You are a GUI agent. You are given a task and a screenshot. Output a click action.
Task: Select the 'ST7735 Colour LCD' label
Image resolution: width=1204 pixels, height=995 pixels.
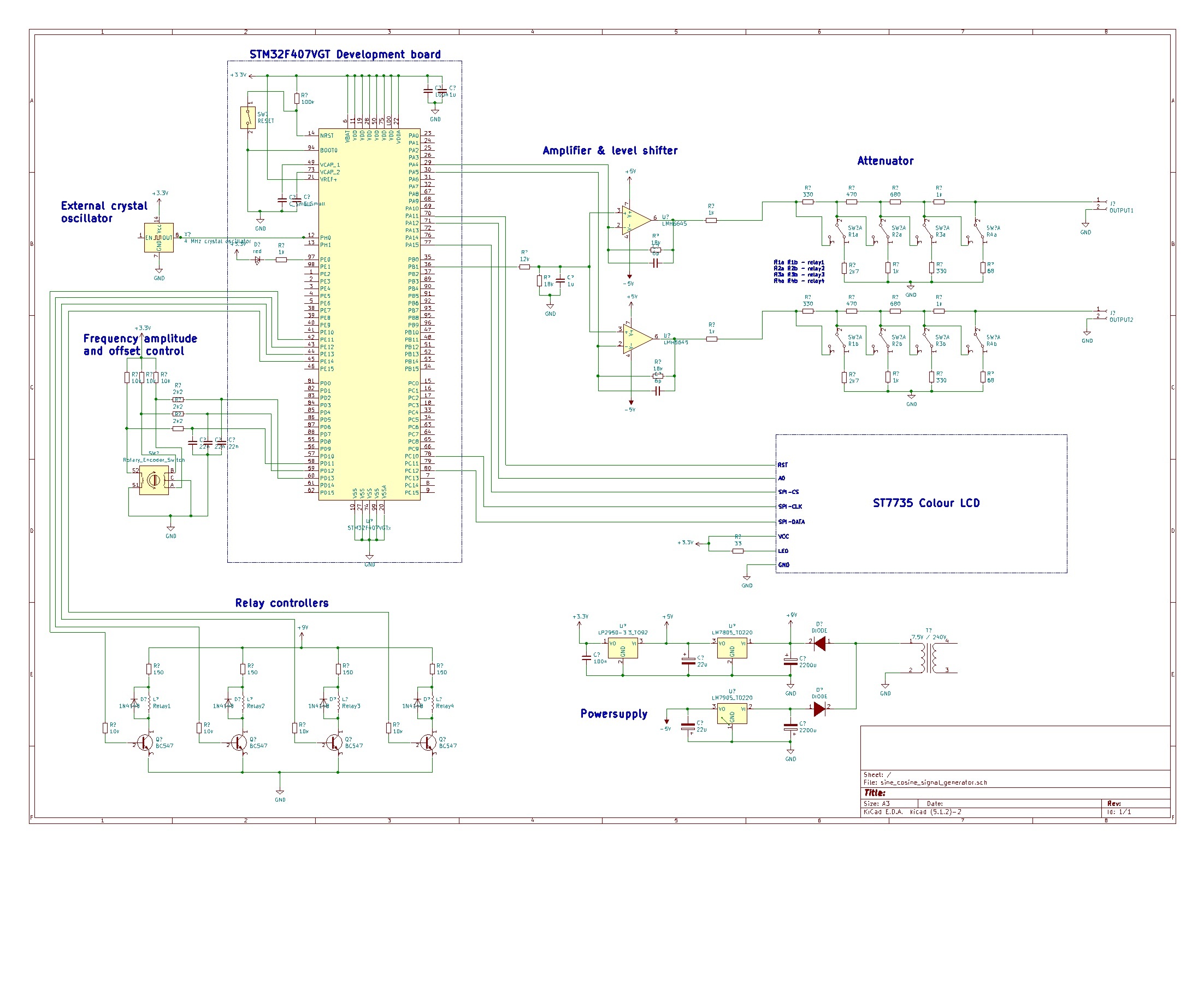[925, 503]
